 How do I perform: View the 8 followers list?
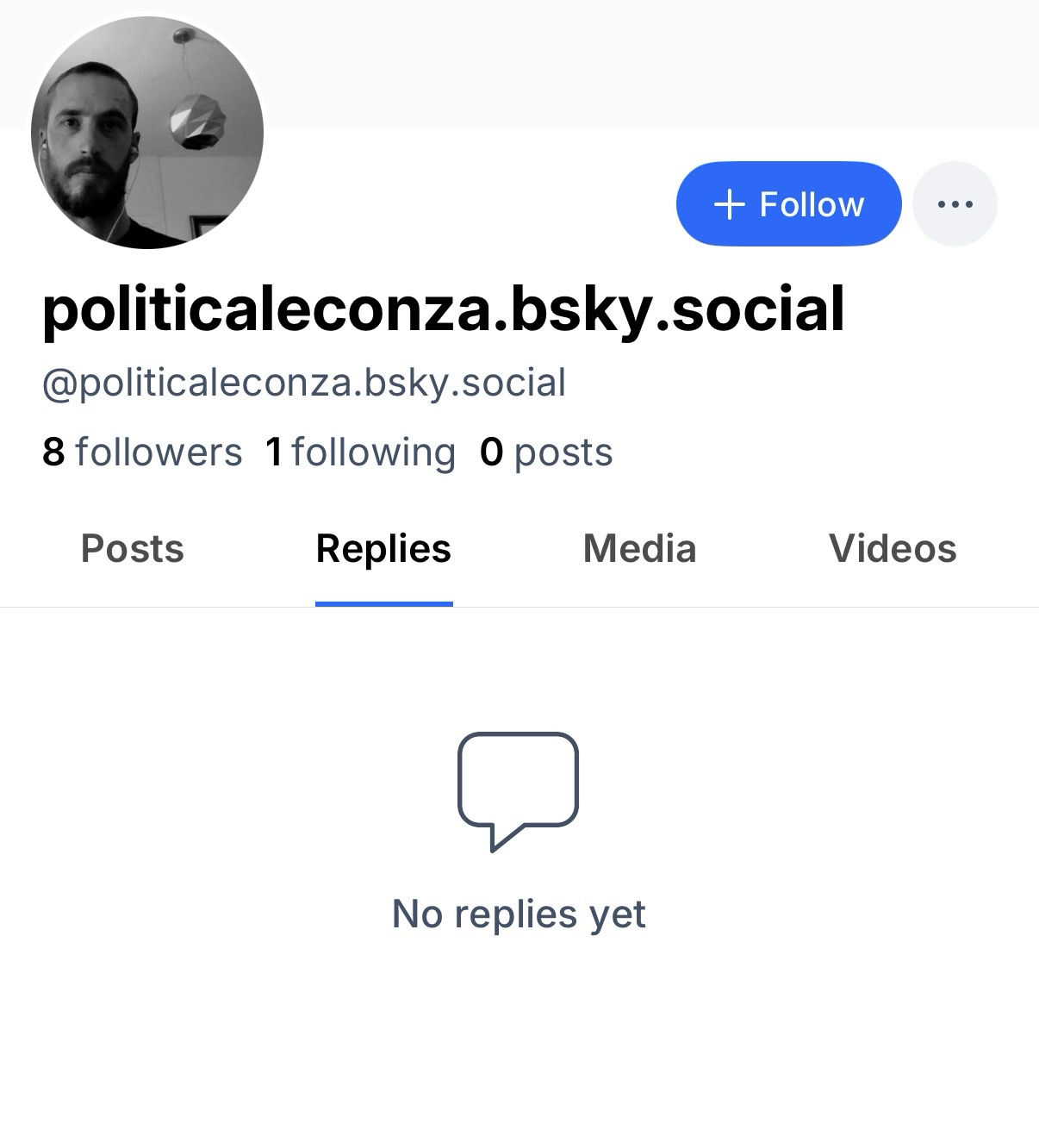point(142,452)
